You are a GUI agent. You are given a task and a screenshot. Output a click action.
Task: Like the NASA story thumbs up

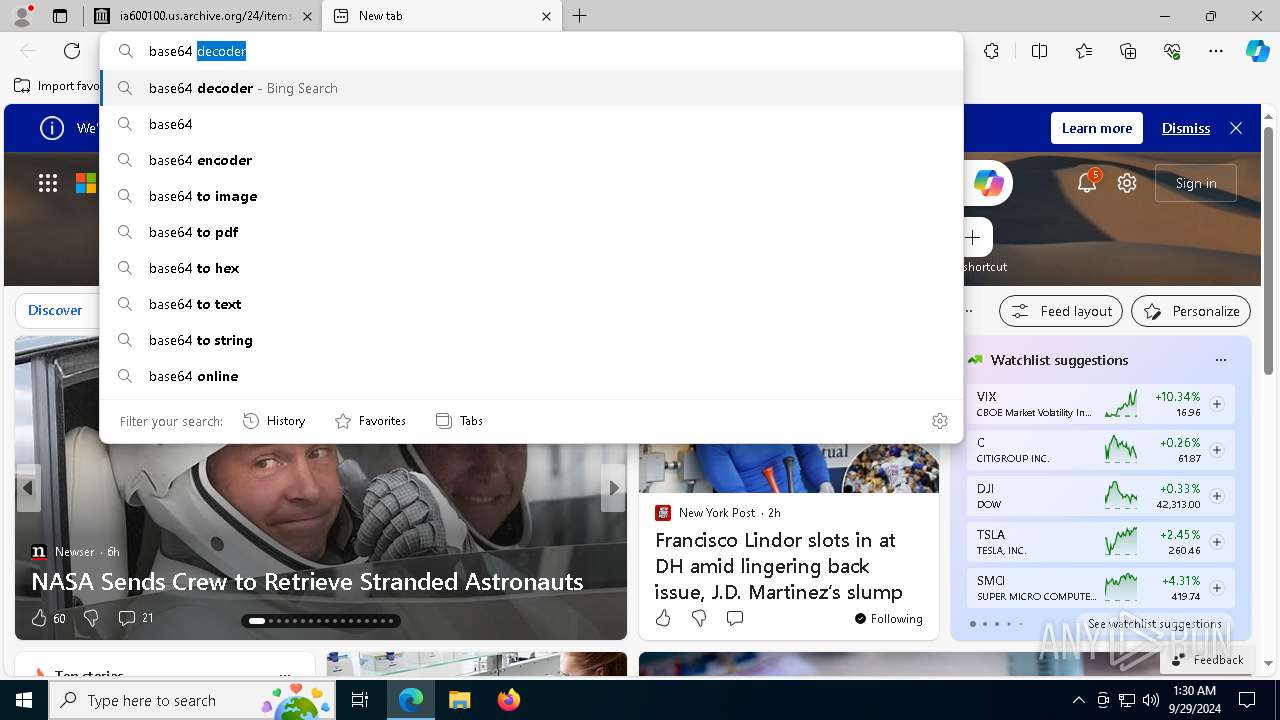tap(39, 618)
